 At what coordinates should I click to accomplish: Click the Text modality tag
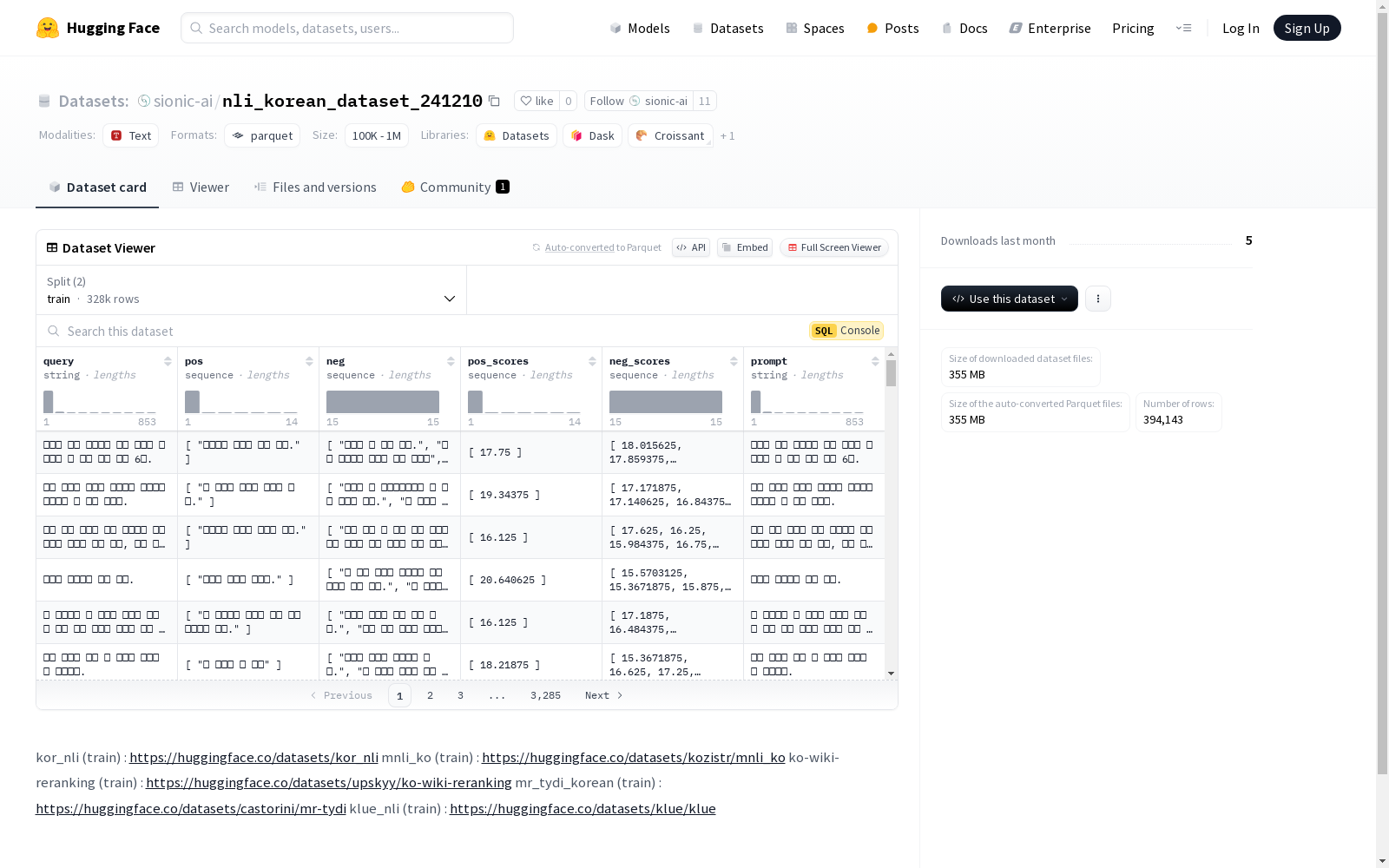click(x=130, y=135)
